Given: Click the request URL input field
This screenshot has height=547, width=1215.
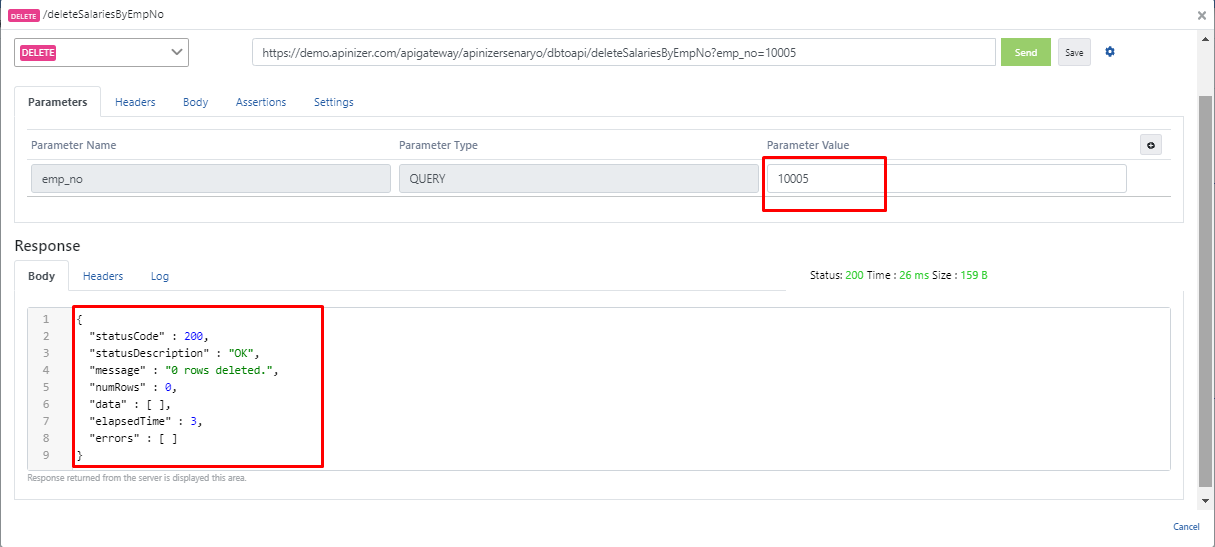Looking at the screenshot, I should 623,52.
